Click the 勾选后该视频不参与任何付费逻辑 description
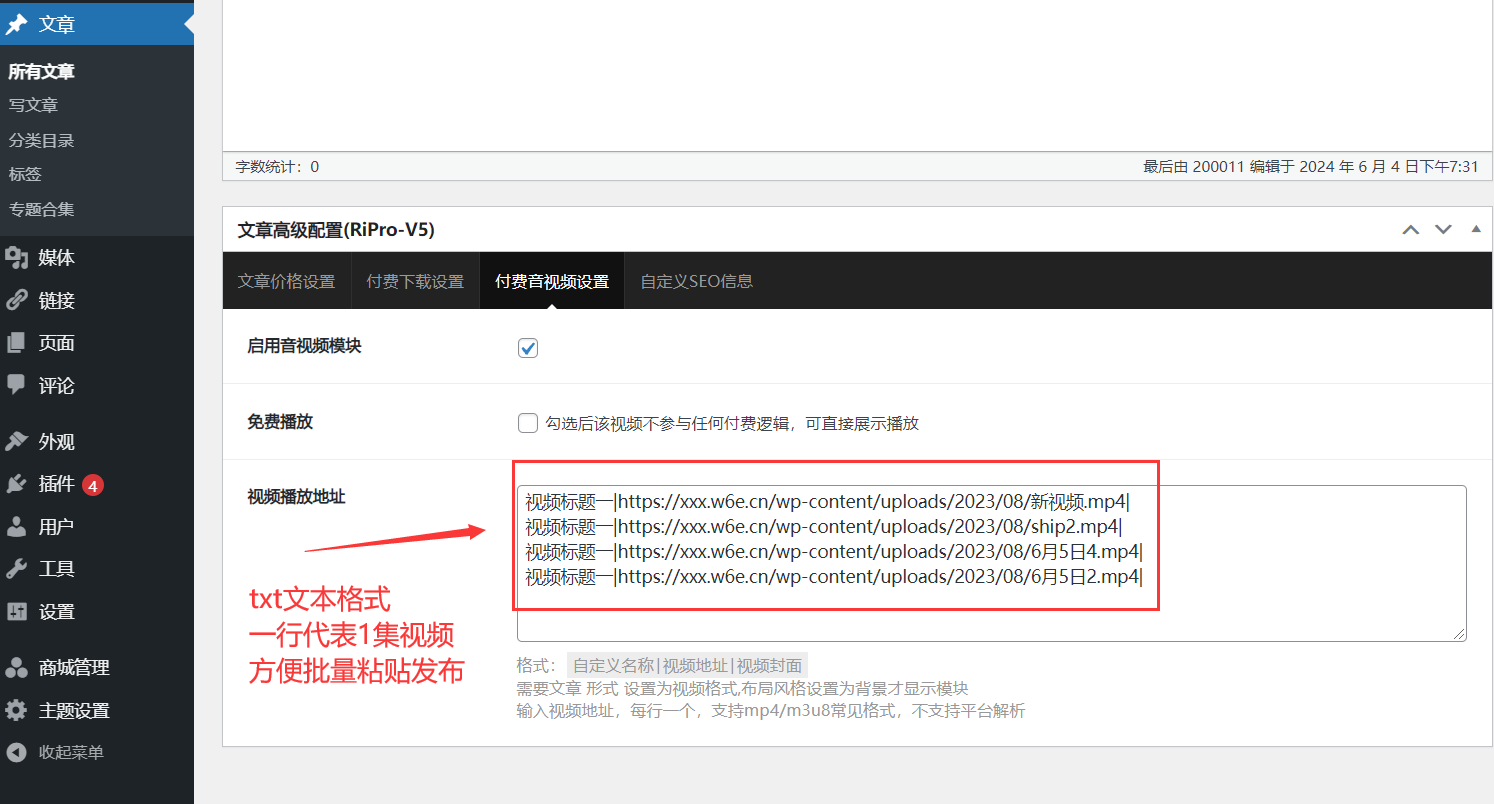The height and width of the screenshot is (804, 1494). (732, 423)
